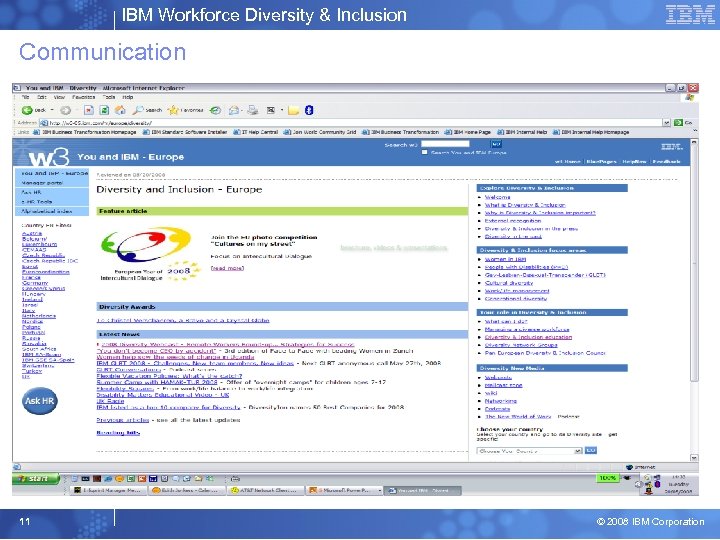Screen dimensions: 720x540
Task: Expand the Edit button dropdown arrow
Action: pyautogui.click(x=281, y=110)
